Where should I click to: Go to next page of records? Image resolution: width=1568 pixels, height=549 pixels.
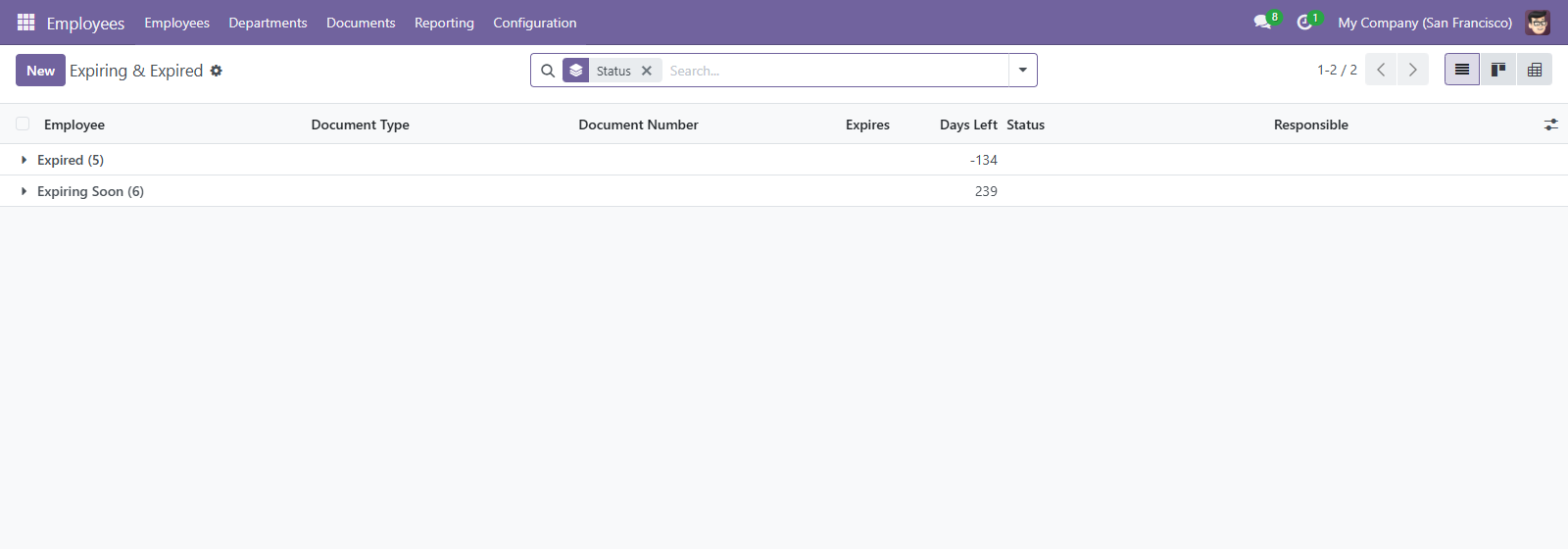(1413, 70)
